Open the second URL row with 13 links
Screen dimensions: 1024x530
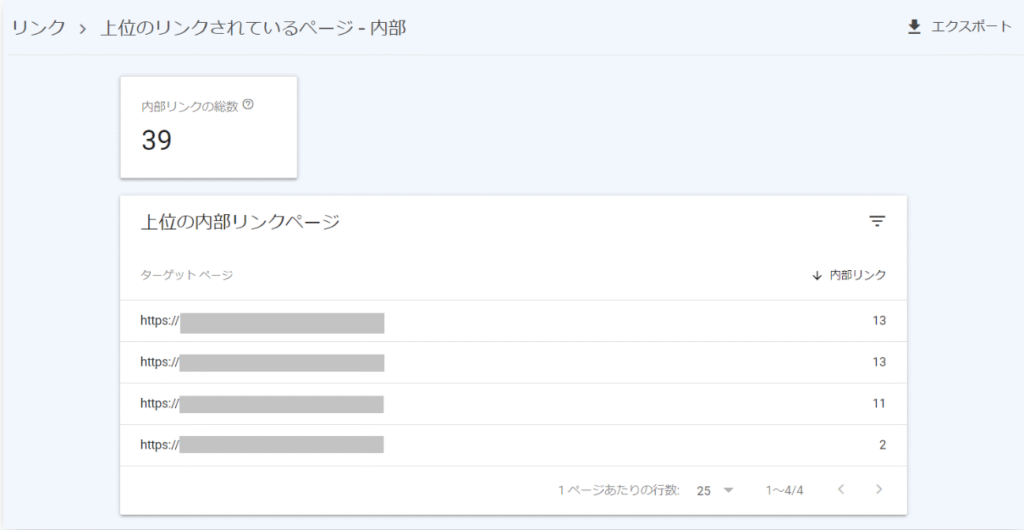(x=262, y=362)
